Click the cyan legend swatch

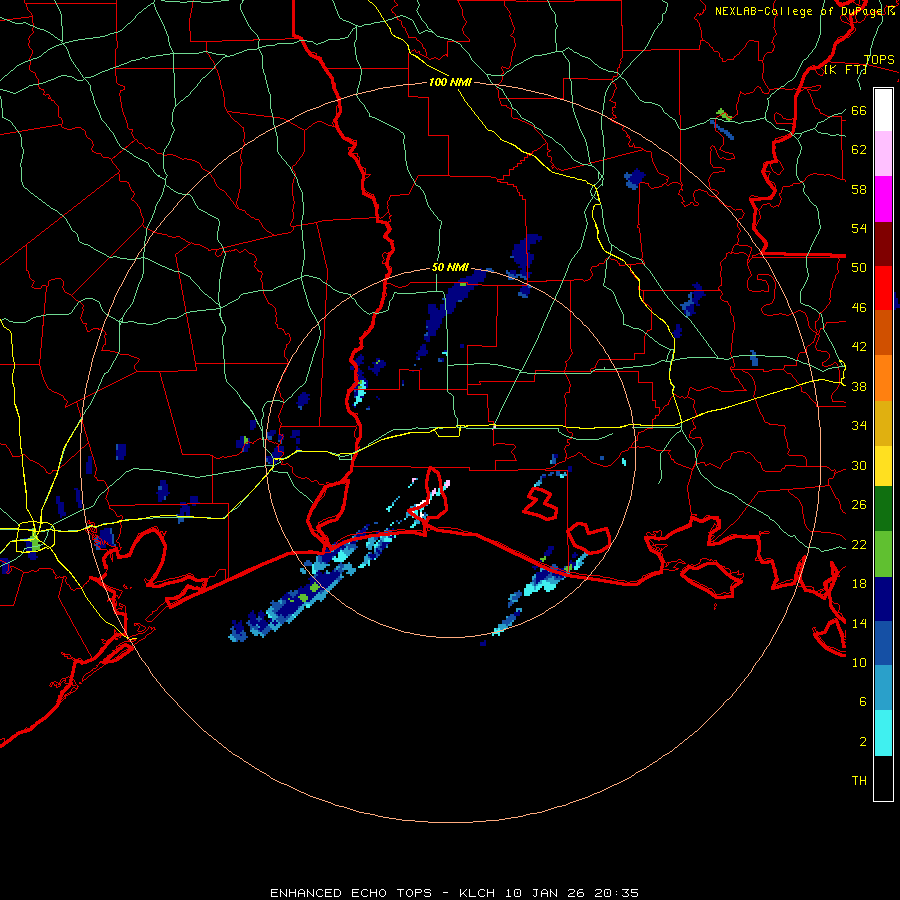click(883, 733)
